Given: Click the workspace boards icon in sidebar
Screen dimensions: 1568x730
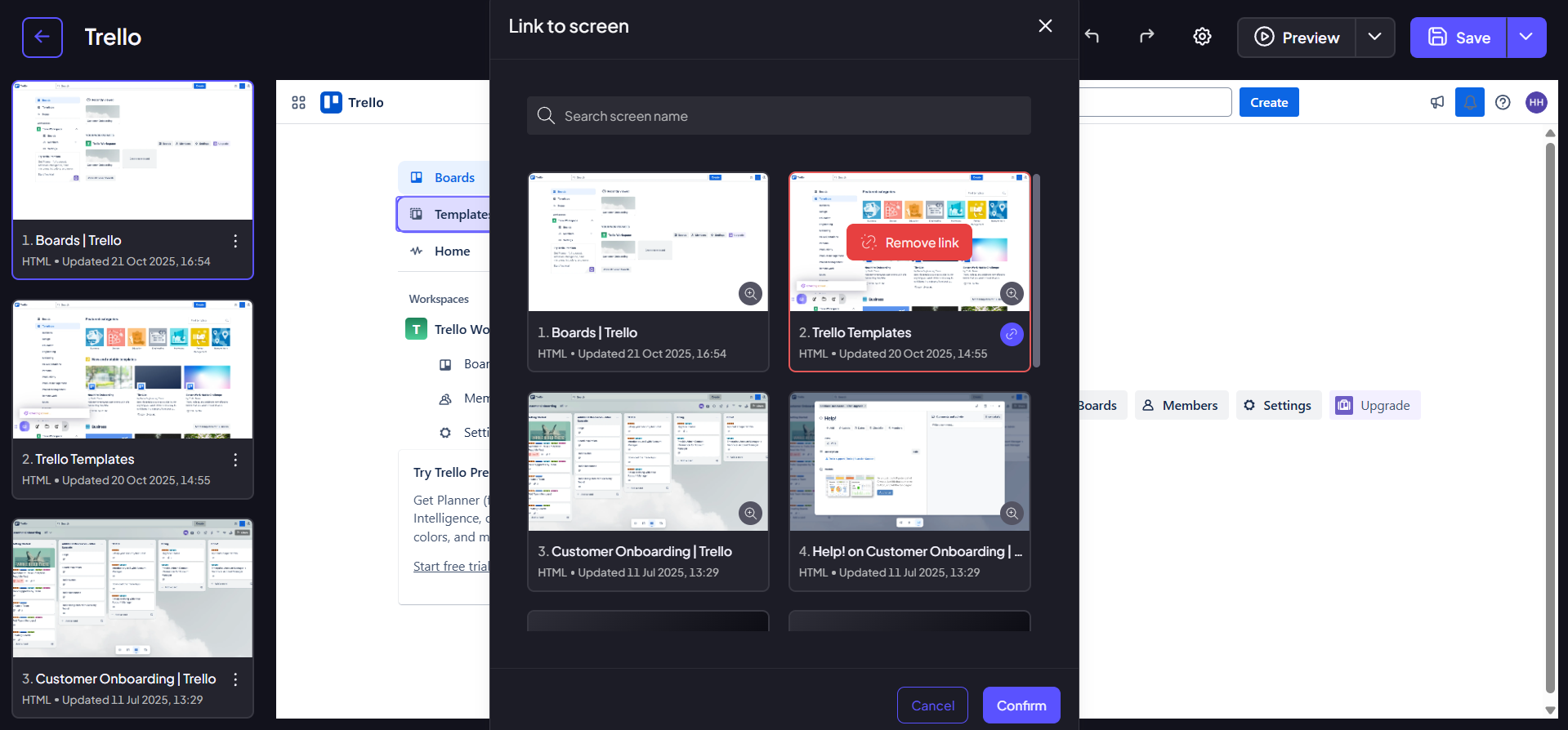Looking at the screenshot, I should (445, 364).
